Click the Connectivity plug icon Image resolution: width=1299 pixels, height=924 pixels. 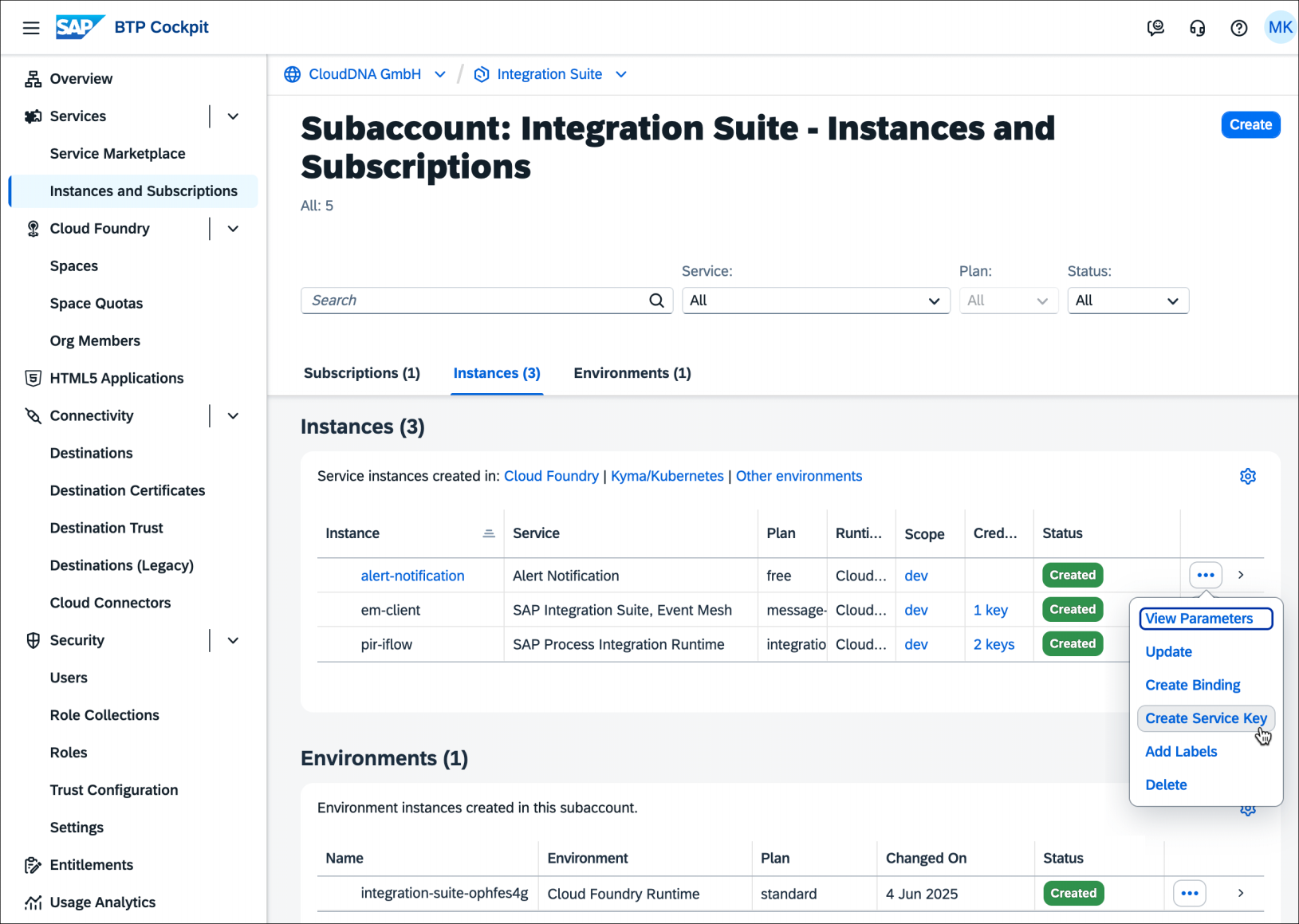tap(33, 415)
